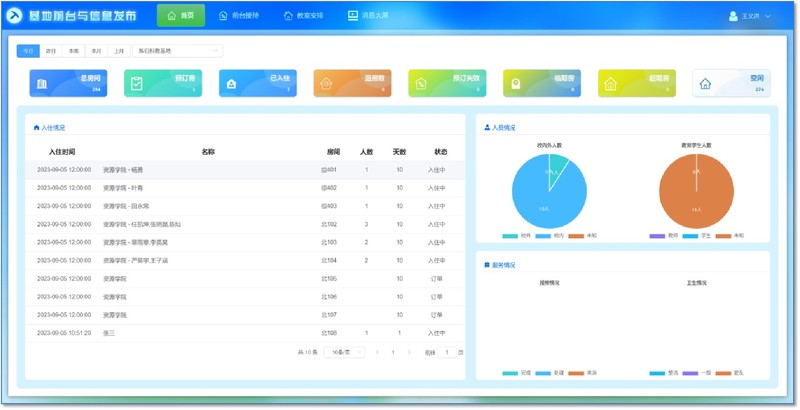
Task: Select the 本周 date filter
Action: point(73,51)
